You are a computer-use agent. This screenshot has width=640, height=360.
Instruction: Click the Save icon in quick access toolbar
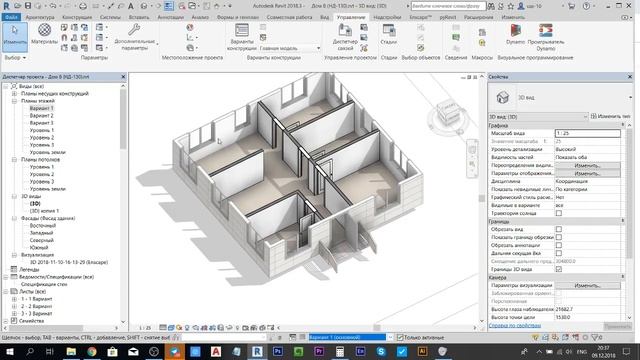pos(28,6)
